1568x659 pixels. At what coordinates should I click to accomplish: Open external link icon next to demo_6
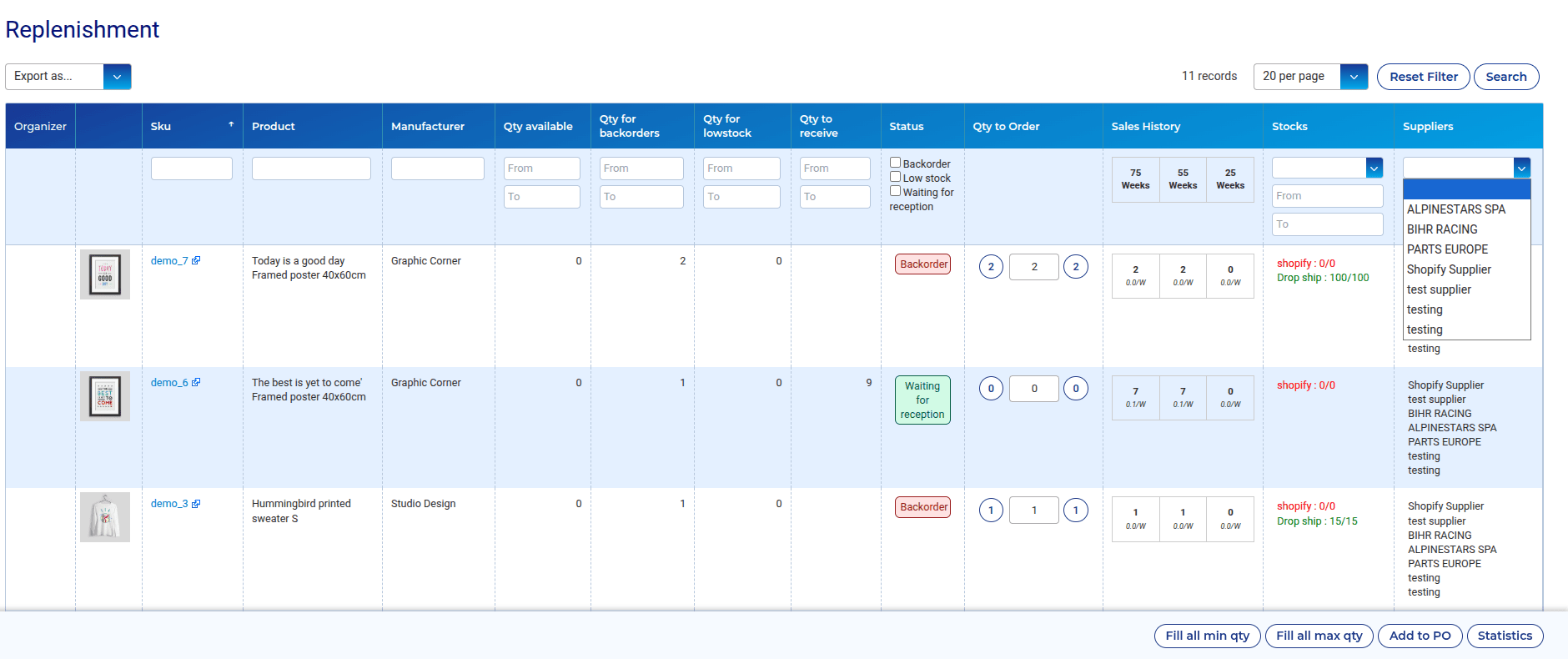pyautogui.click(x=196, y=383)
